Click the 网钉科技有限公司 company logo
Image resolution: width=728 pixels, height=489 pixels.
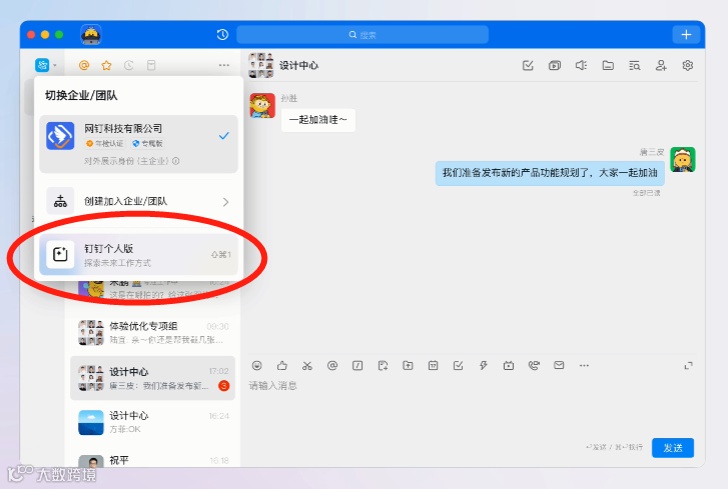pos(60,136)
